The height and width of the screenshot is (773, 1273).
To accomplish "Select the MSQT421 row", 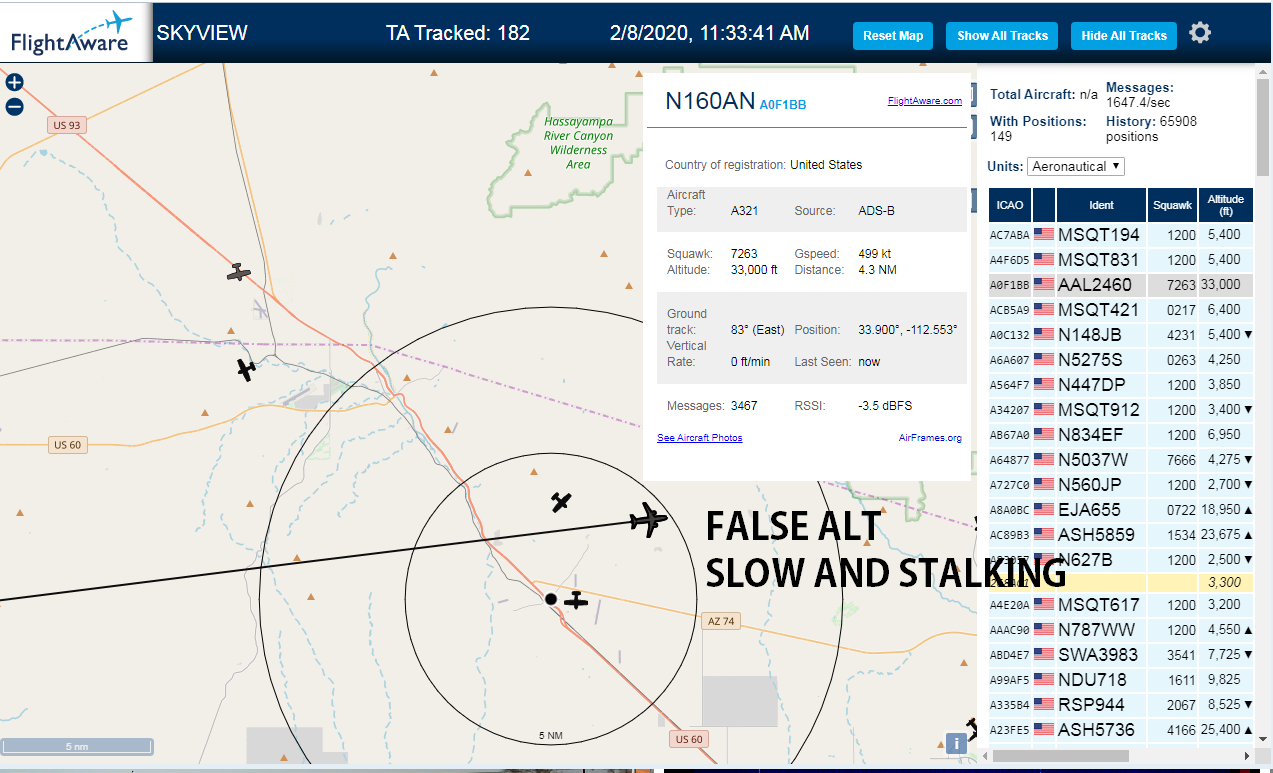I will click(1121, 310).
